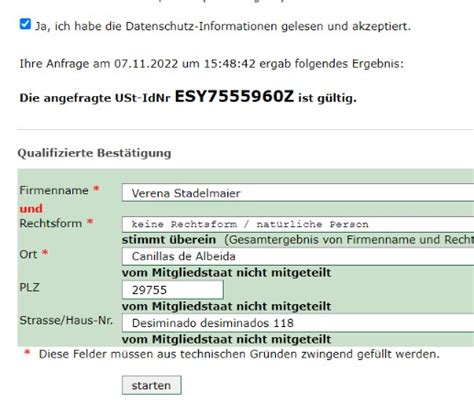This screenshot has height=415, width=474.
Task: Click the 'Qualifizierte Bestätigung' heading
Action: (x=94, y=153)
